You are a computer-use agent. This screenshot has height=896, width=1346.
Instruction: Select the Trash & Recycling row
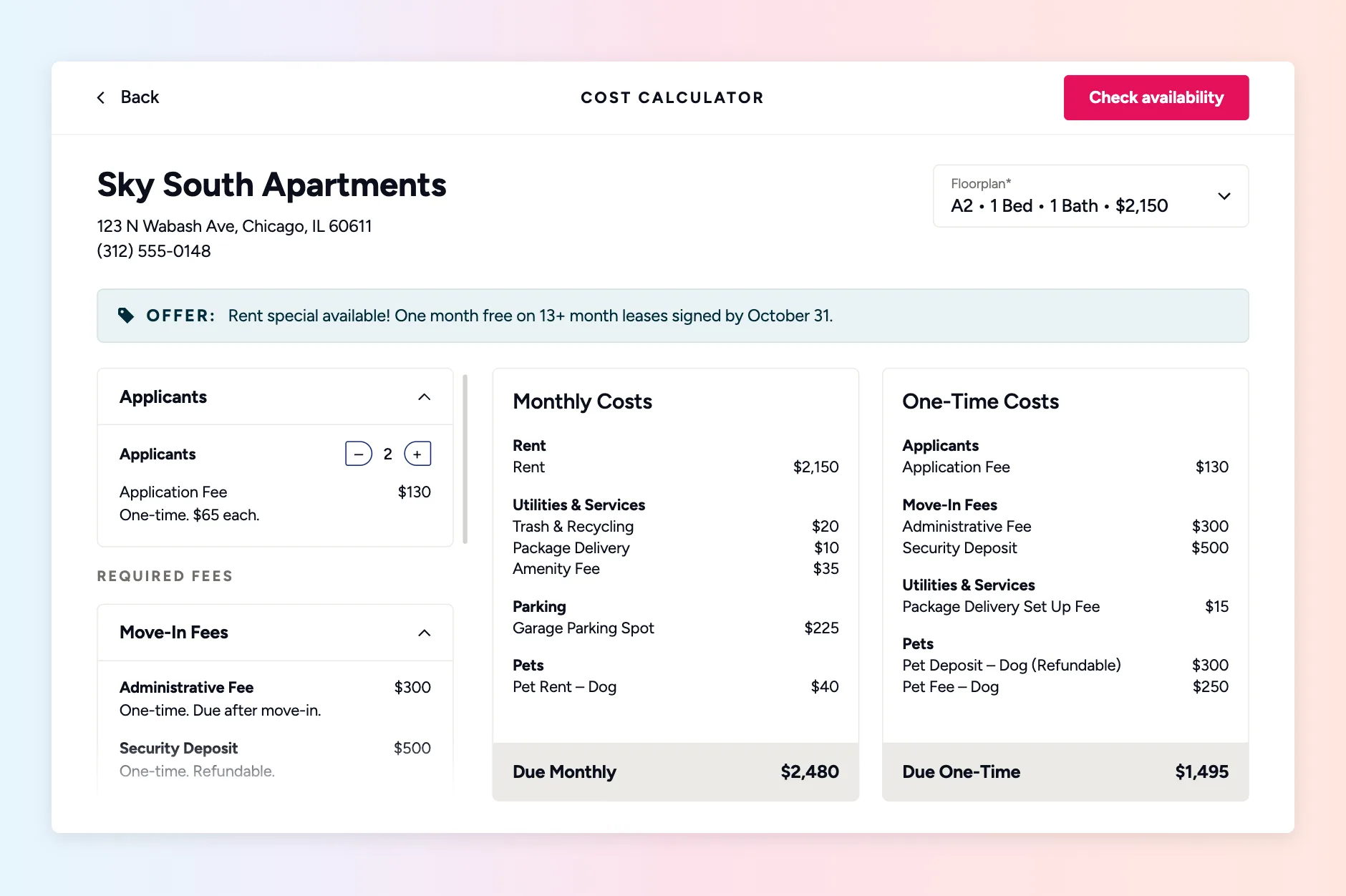click(675, 527)
